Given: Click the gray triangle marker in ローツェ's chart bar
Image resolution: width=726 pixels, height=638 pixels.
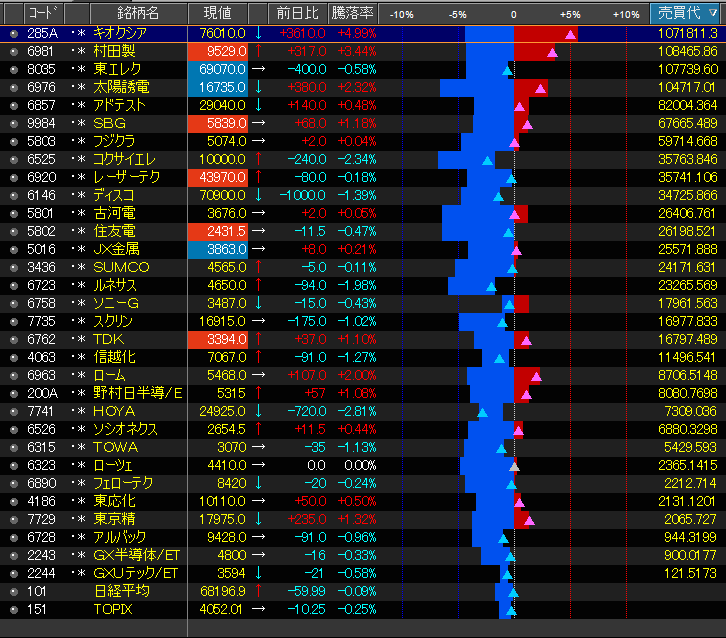Looking at the screenshot, I should (514, 466).
